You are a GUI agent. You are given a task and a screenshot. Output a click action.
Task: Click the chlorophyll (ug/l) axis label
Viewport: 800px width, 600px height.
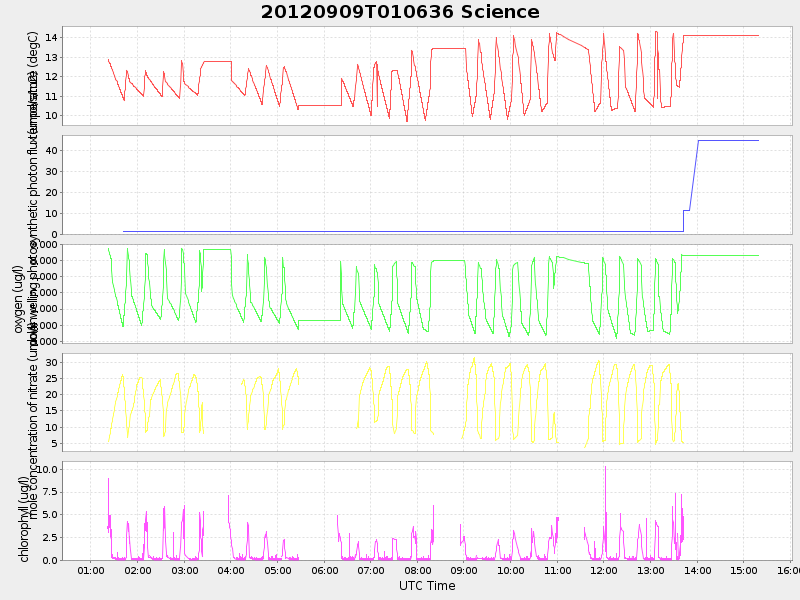click(x=23, y=519)
